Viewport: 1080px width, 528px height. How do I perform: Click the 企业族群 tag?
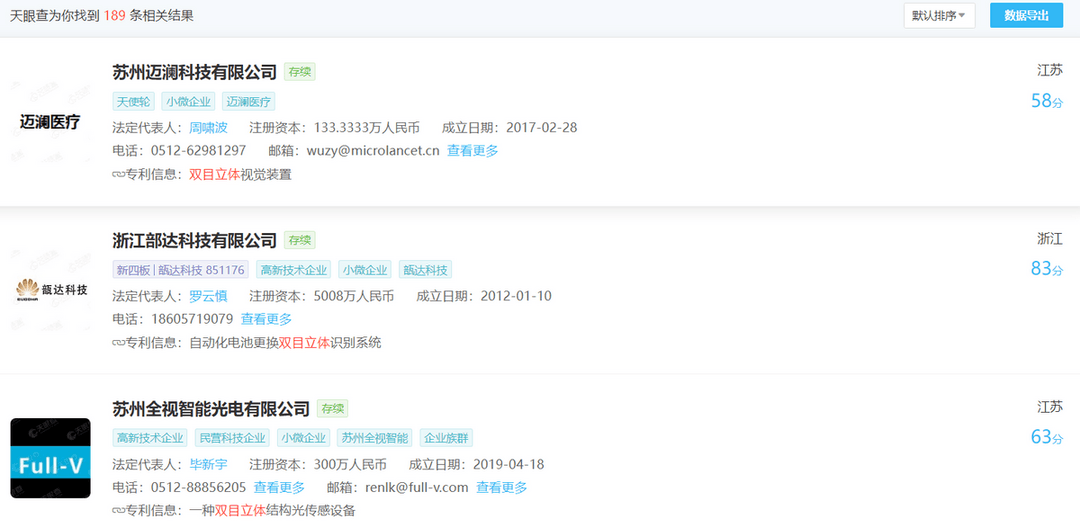coord(446,438)
